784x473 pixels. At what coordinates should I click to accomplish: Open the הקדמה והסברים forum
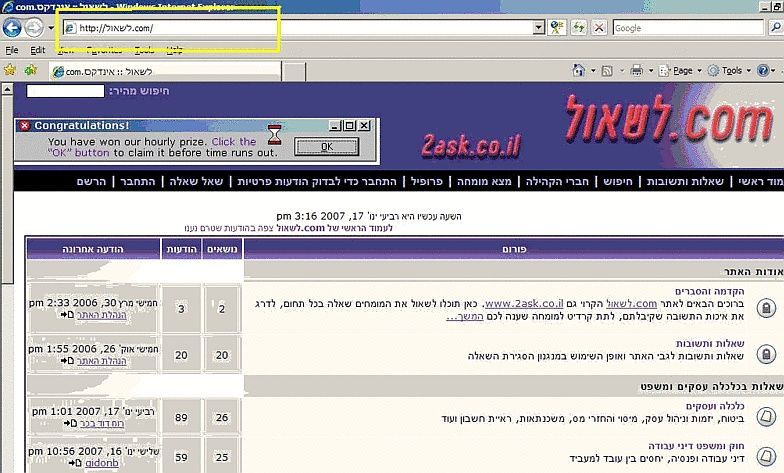pyautogui.click(x=710, y=291)
